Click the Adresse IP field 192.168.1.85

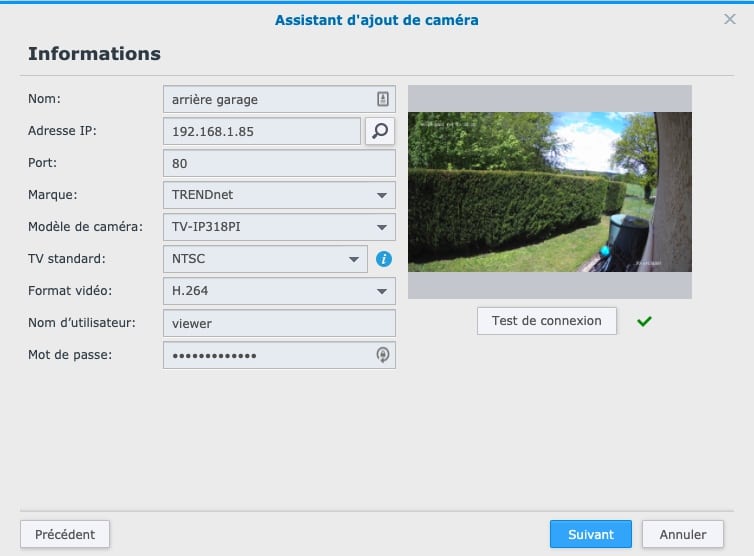pyautogui.click(x=262, y=131)
